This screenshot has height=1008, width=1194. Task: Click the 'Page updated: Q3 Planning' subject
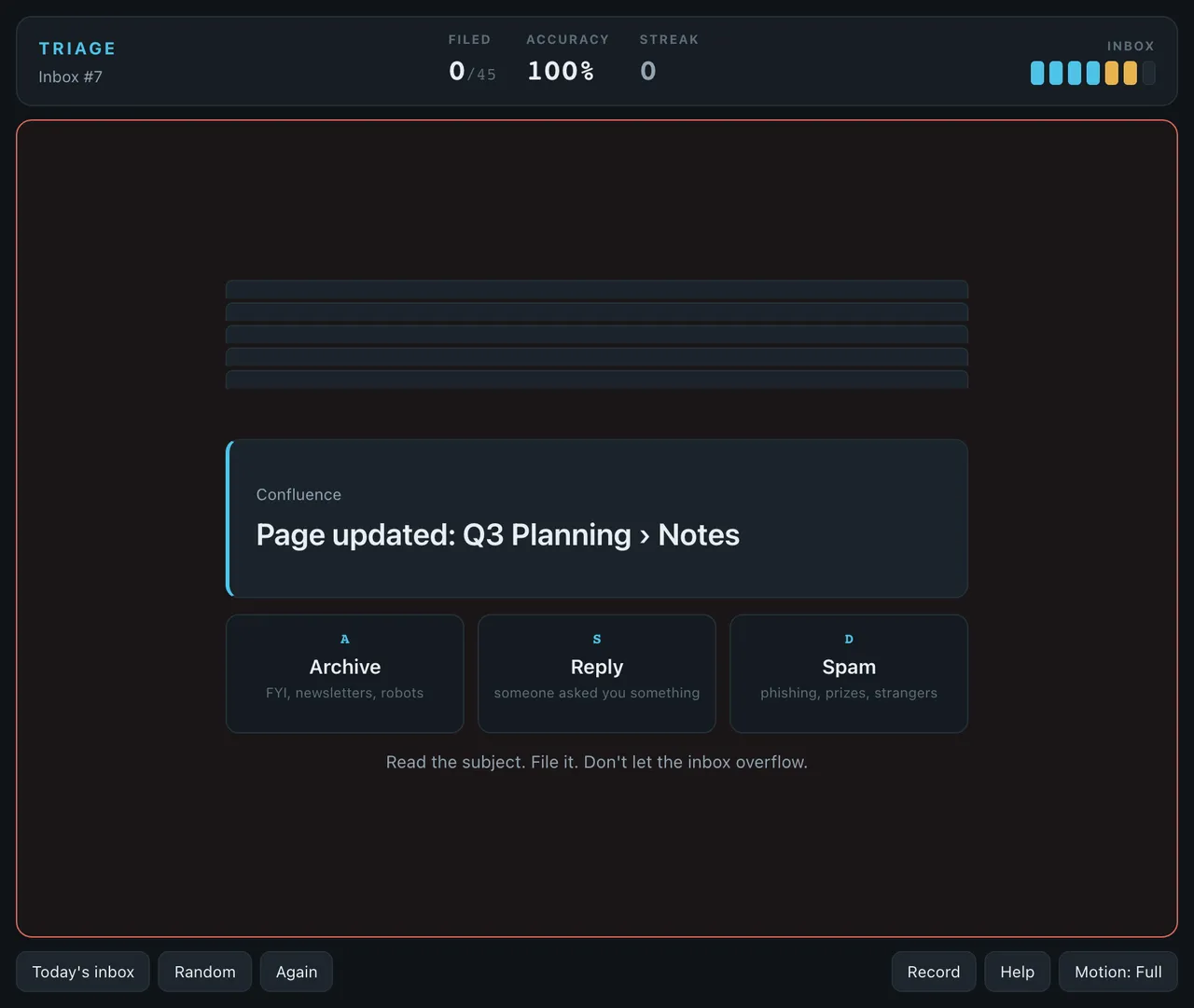coord(498,534)
